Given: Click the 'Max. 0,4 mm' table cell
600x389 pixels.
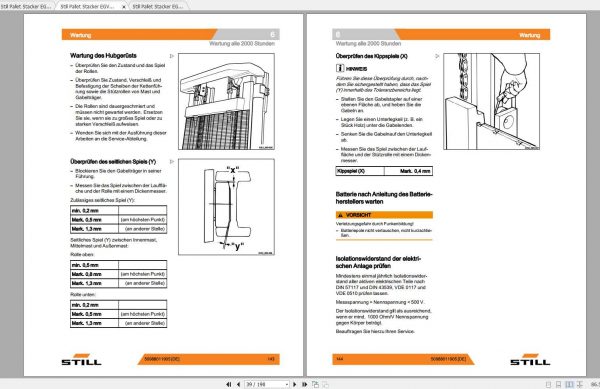Looking at the screenshot, I should 408,171.
